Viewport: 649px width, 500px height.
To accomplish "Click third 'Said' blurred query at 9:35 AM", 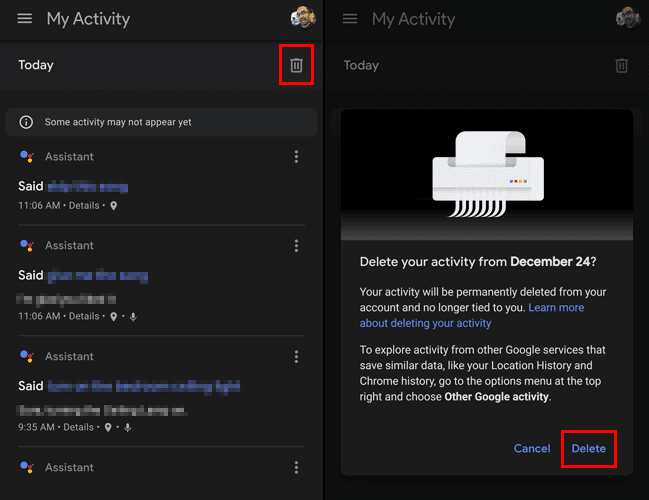I will point(144,387).
